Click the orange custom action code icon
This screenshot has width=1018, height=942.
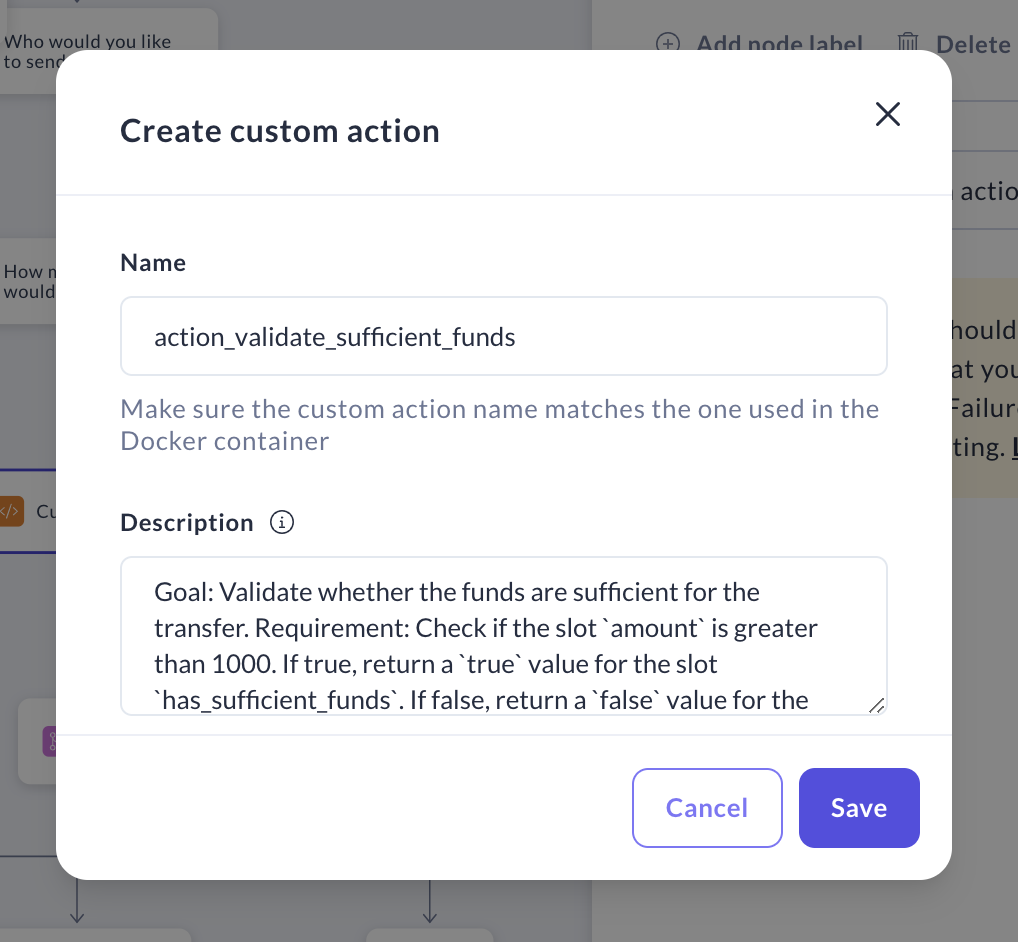point(10,512)
